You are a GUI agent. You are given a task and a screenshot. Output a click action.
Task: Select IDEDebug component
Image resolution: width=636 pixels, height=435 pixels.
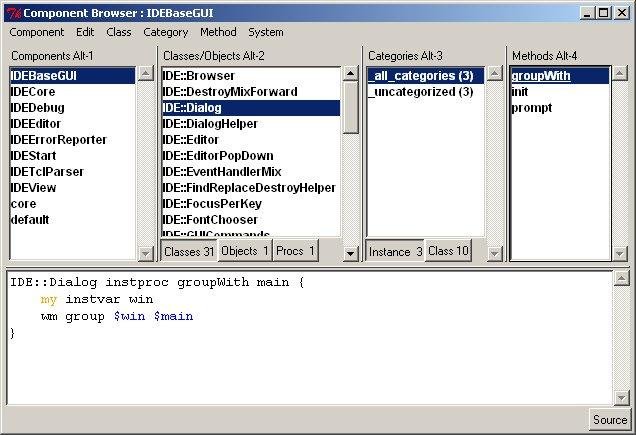pos(73,108)
